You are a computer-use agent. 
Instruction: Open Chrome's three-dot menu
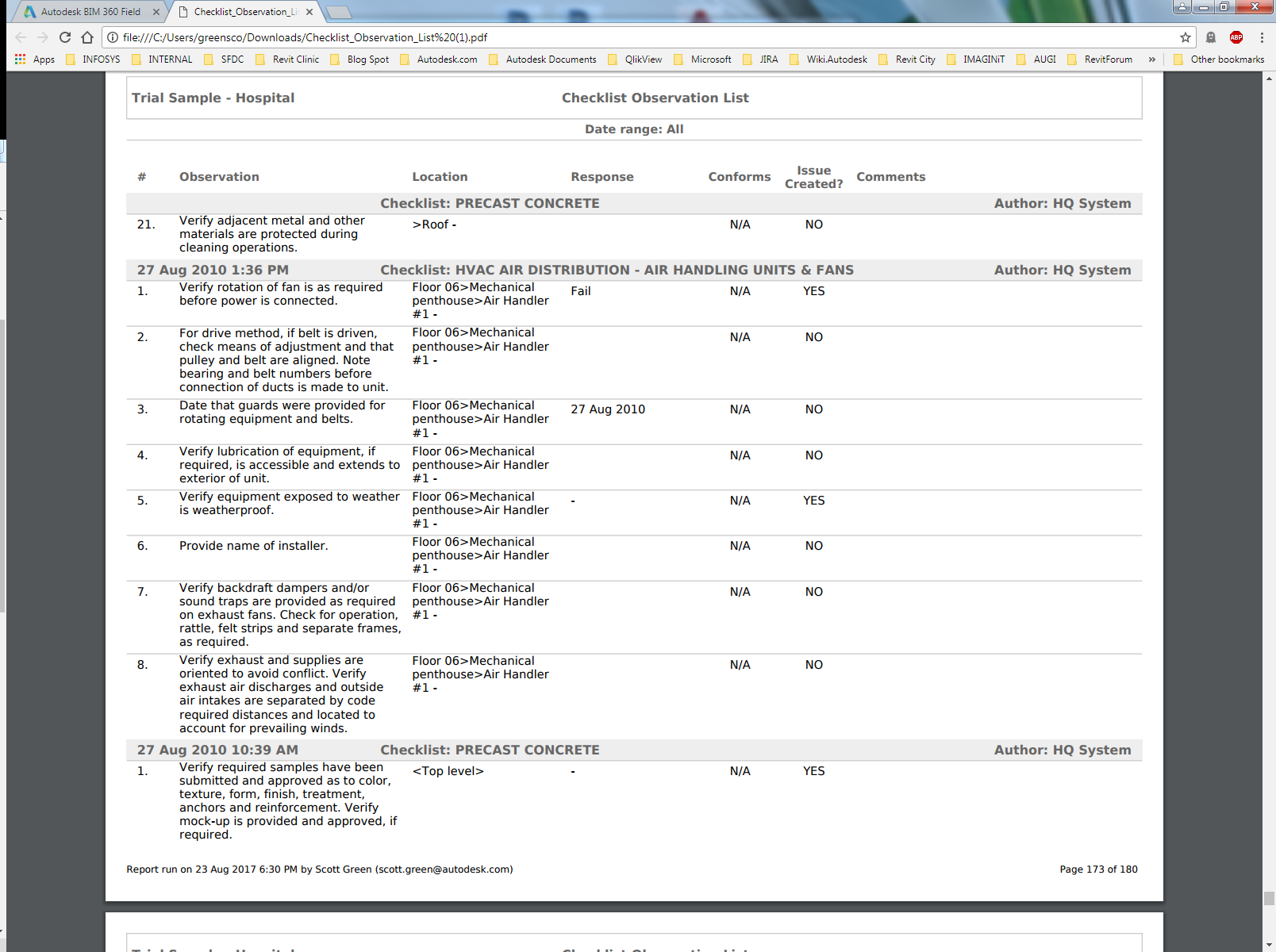(1262, 36)
